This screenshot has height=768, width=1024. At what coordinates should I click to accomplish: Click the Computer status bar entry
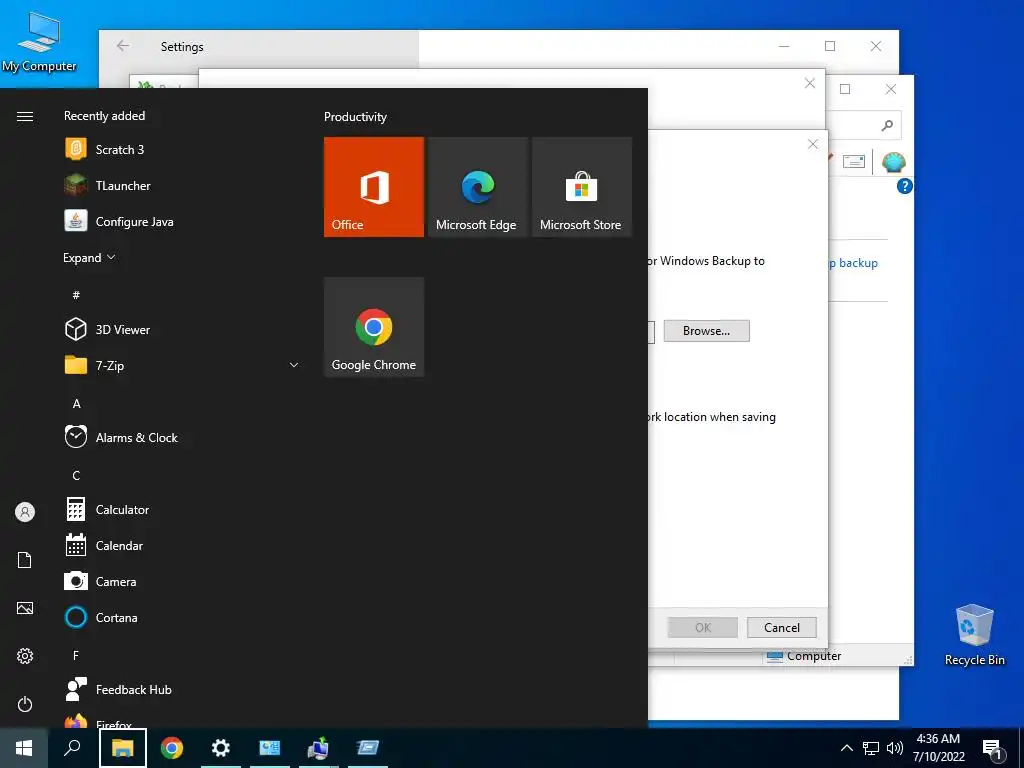[x=804, y=656]
